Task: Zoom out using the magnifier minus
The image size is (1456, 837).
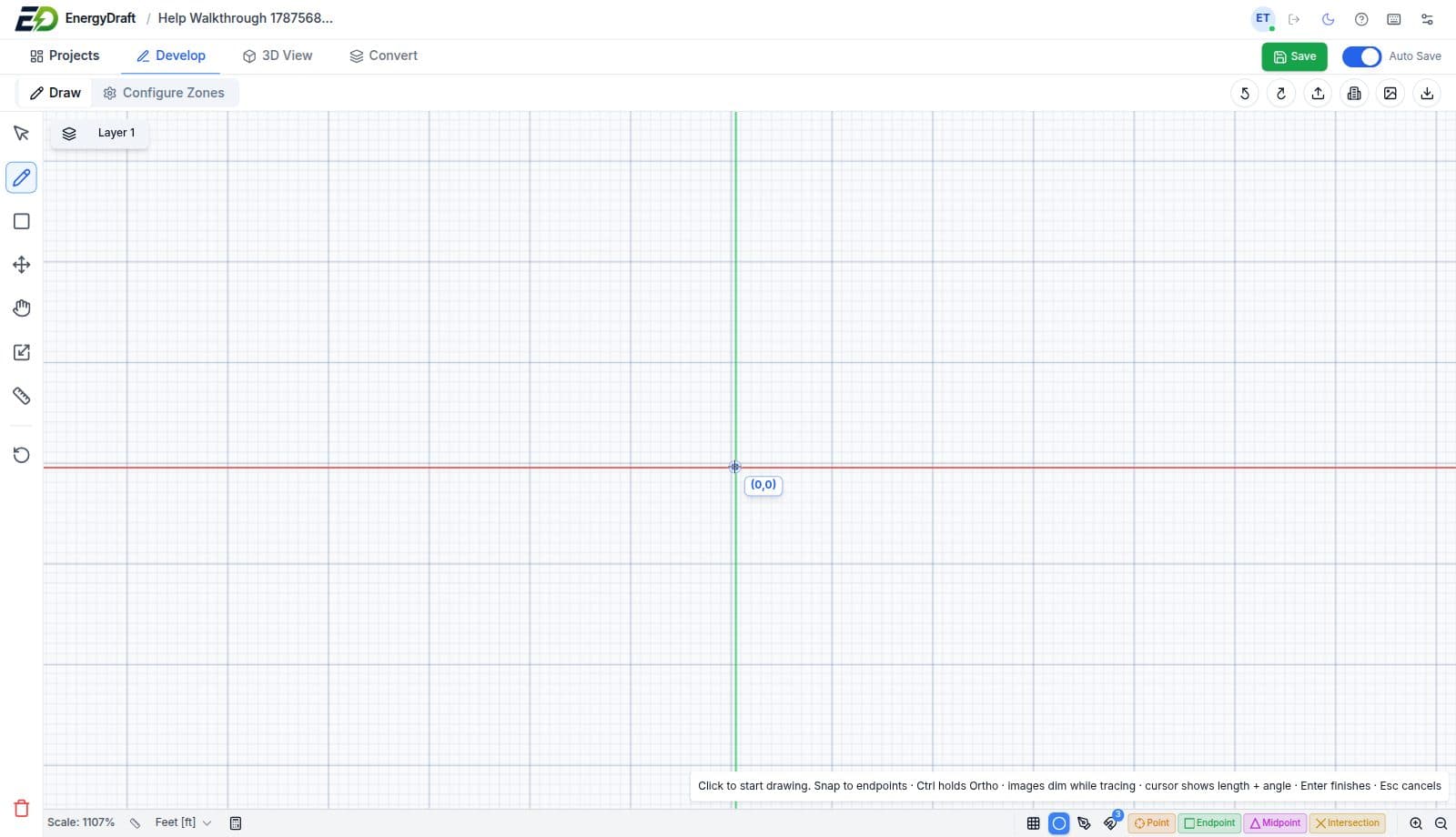Action: [x=1441, y=823]
